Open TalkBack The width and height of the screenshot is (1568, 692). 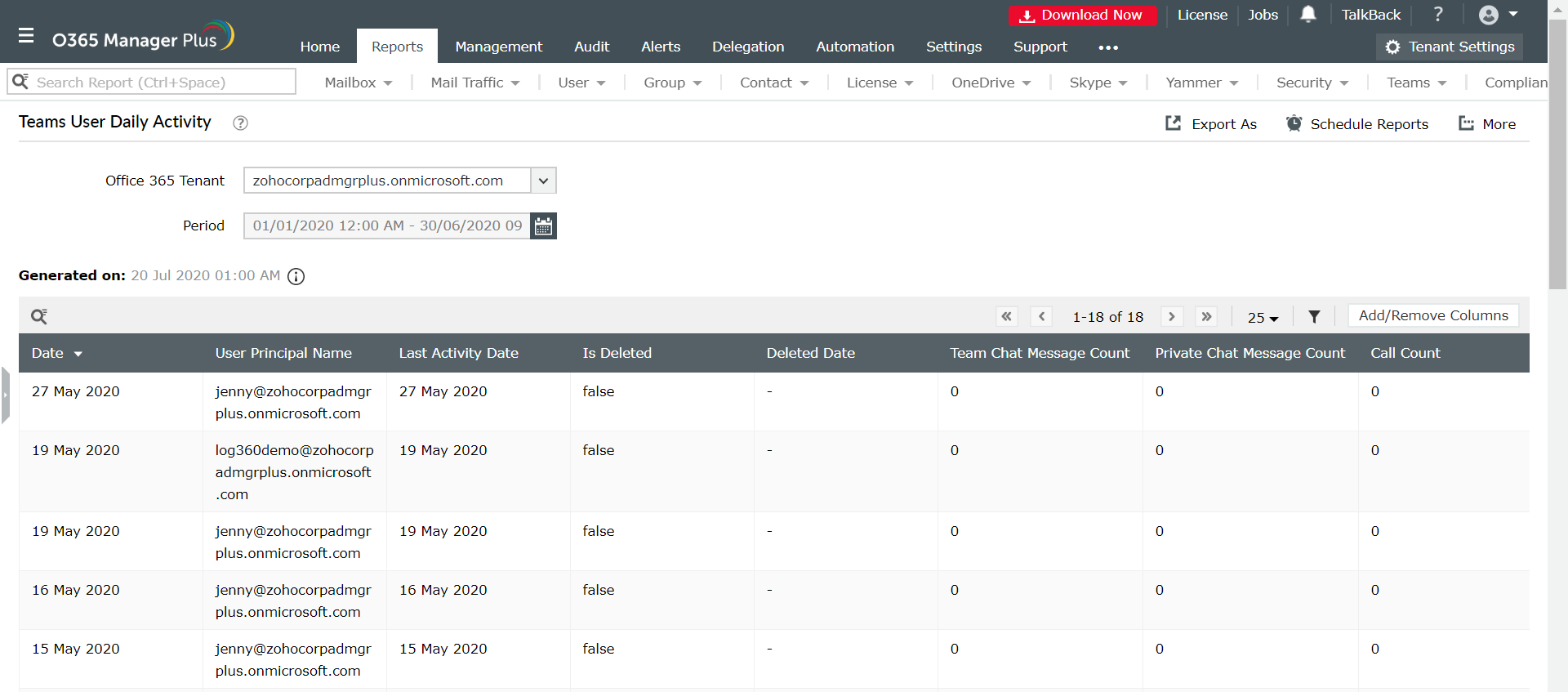[1370, 15]
